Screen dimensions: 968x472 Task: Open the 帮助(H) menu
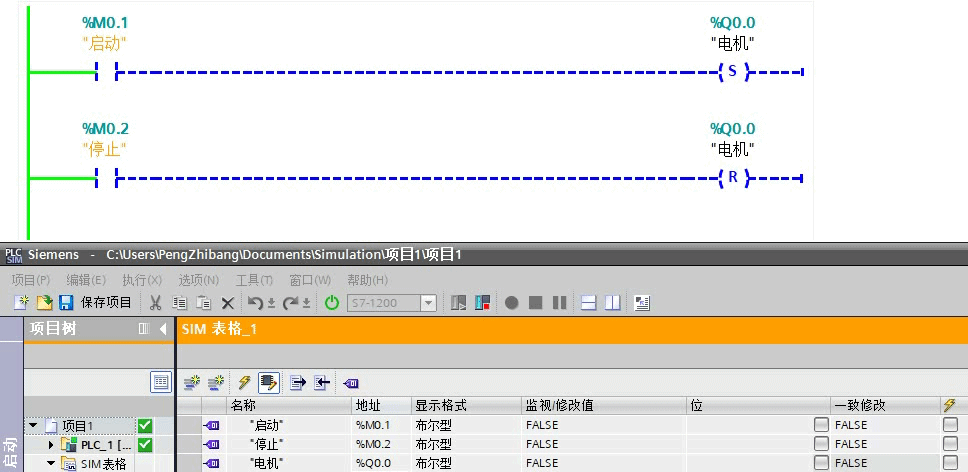(368, 280)
